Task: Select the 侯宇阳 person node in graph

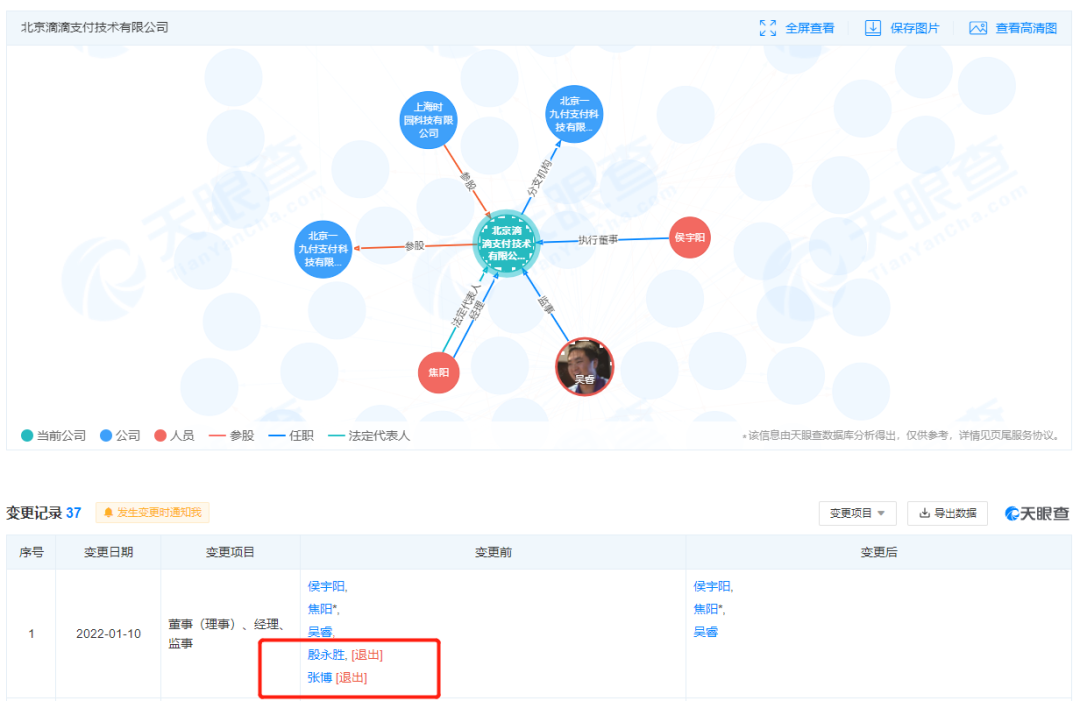Action: point(689,238)
